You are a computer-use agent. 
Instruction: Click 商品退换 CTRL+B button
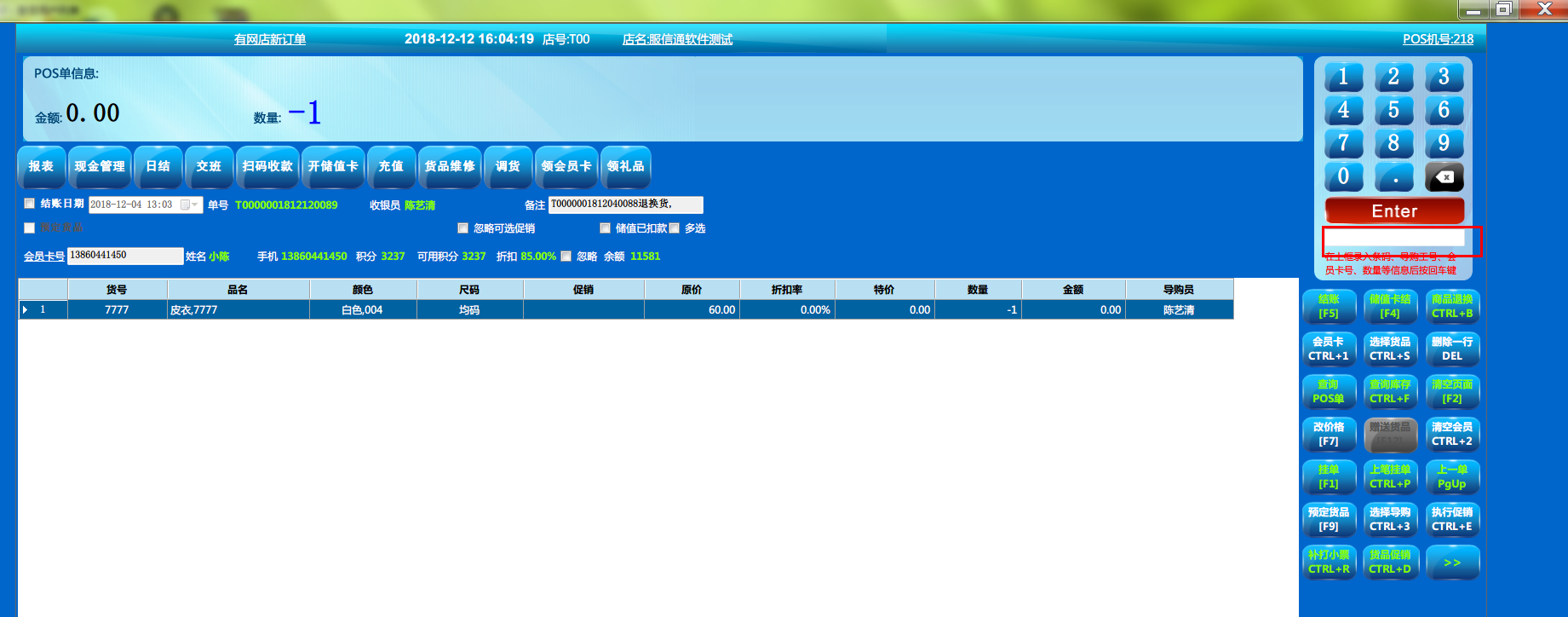click(1452, 307)
